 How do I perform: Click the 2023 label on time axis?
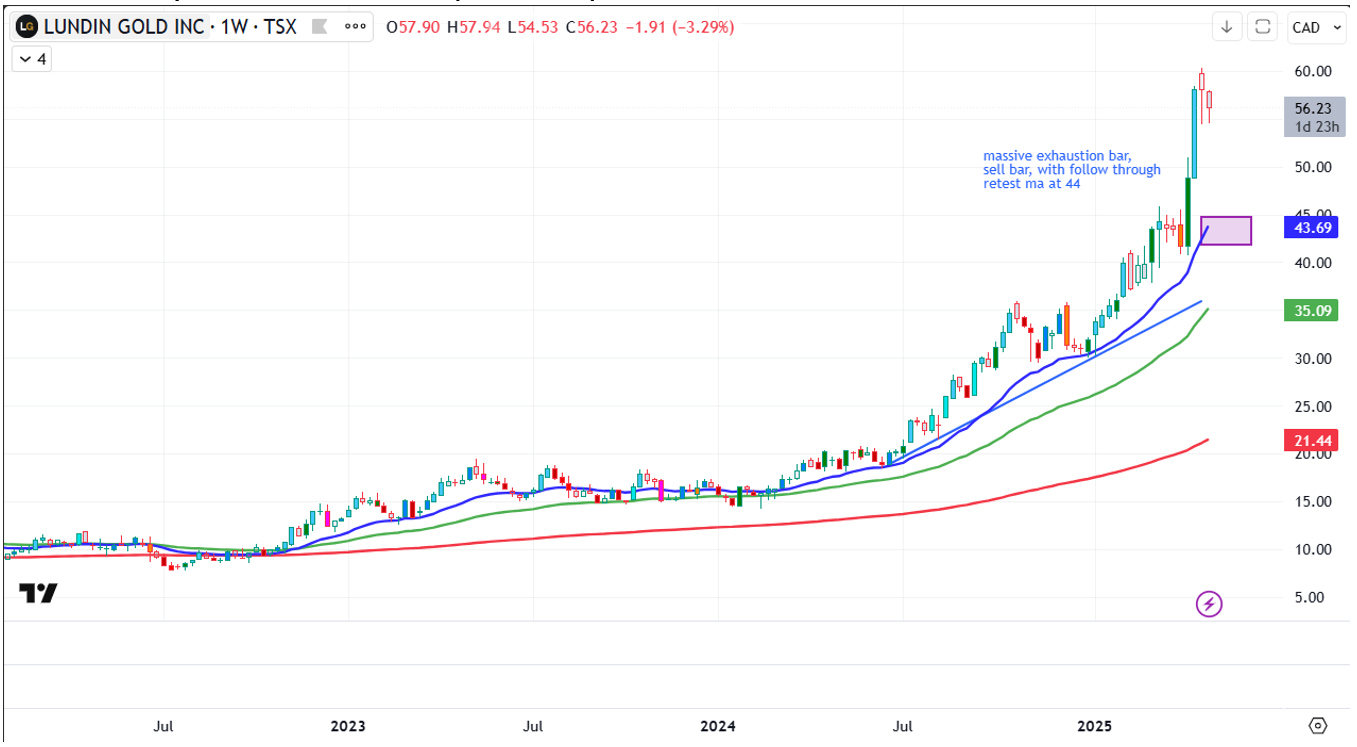347,725
